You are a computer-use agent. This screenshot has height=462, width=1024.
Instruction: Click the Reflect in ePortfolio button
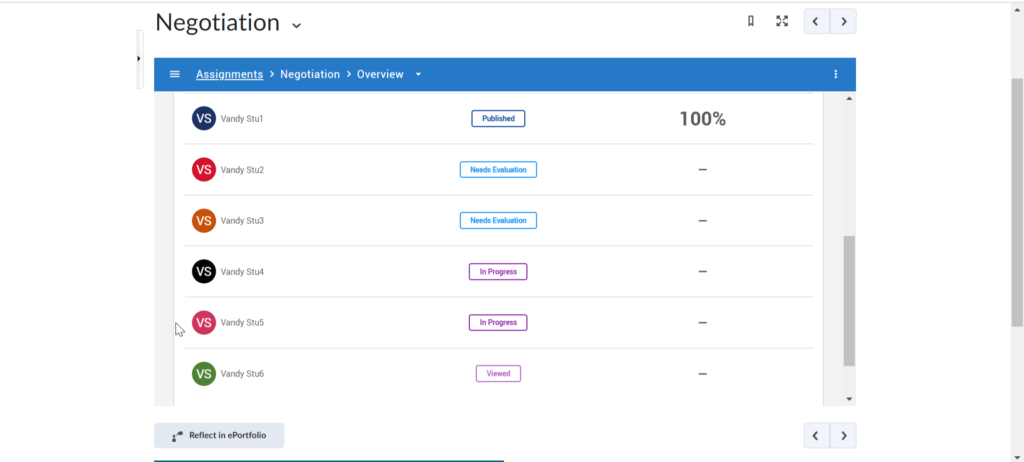coord(219,435)
